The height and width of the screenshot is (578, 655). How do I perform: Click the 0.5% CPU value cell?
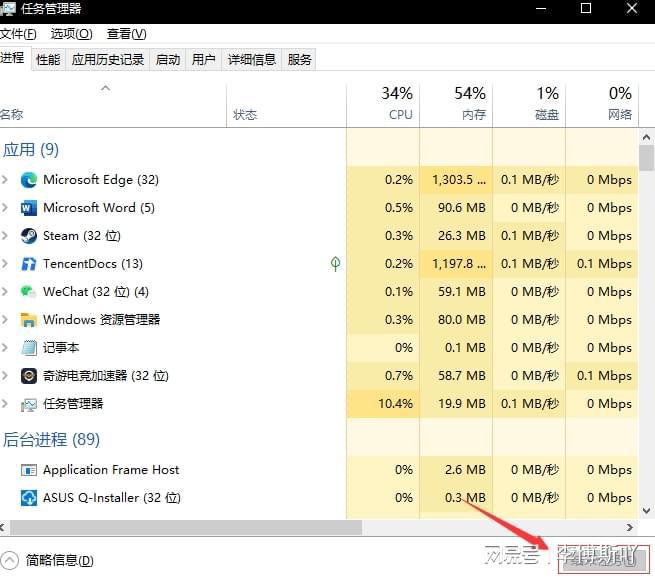[x=383, y=208]
